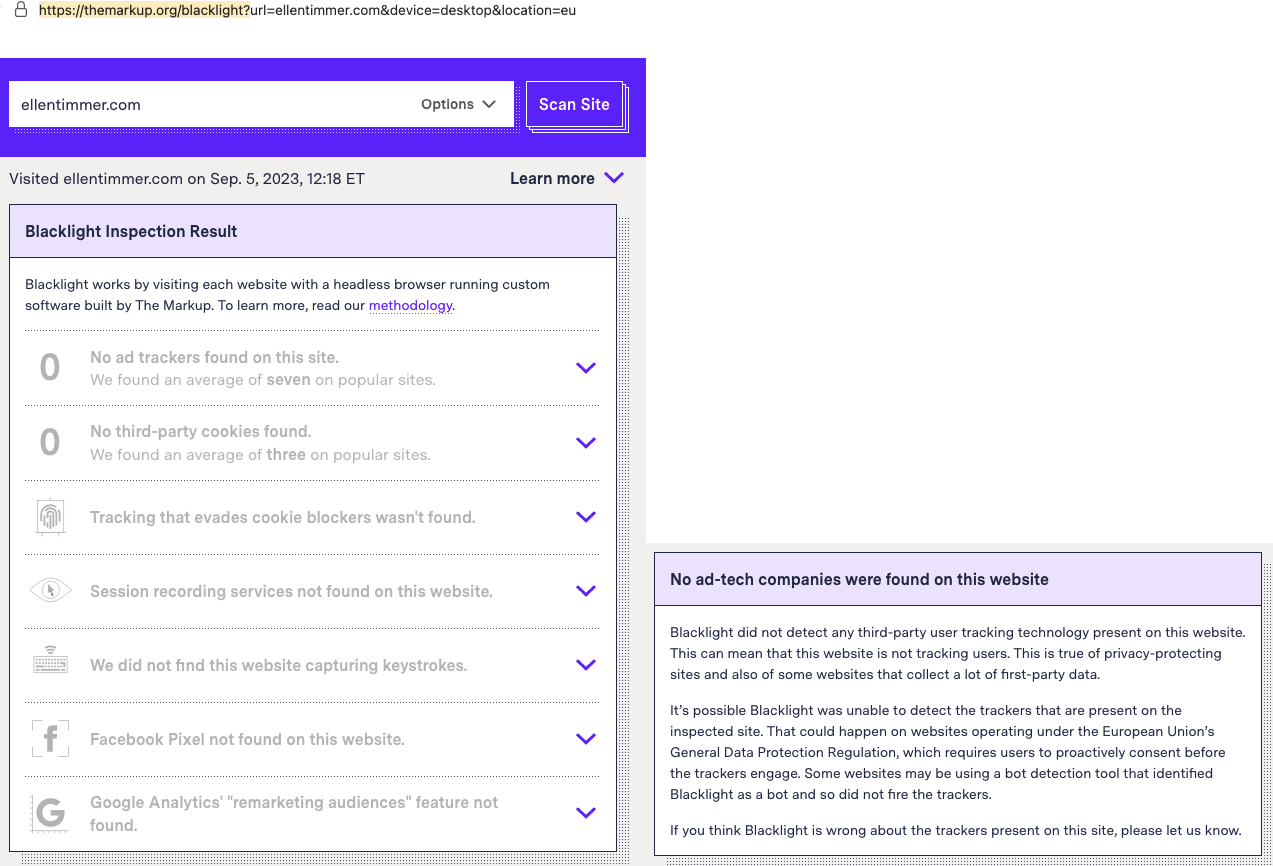
Task: Click the keyboard keystroke capture icon
Action: pyautogui.click(x=50, y=665)
